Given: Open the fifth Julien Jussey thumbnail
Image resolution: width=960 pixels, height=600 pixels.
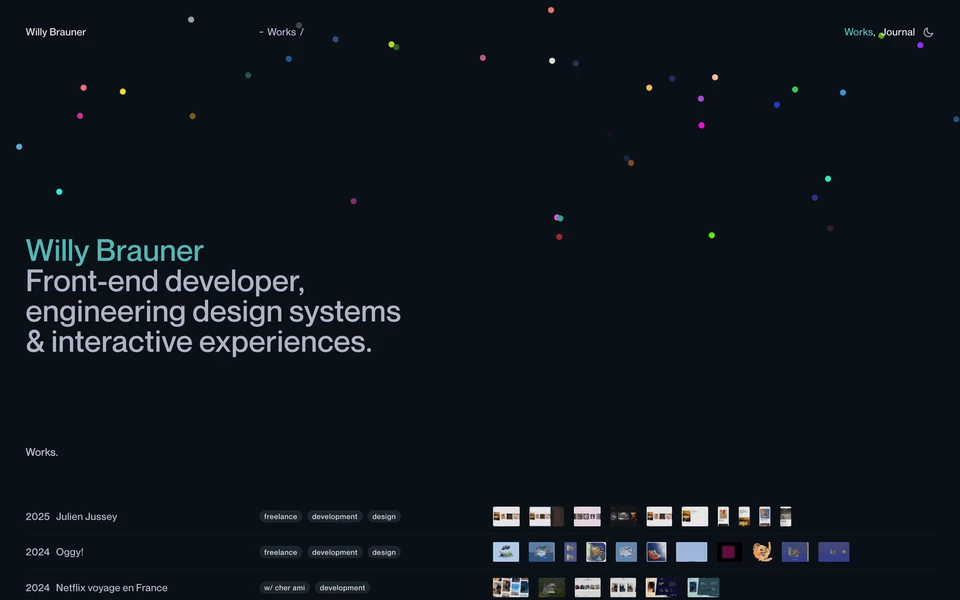Looking at the screenshot, I should point(659,516).
